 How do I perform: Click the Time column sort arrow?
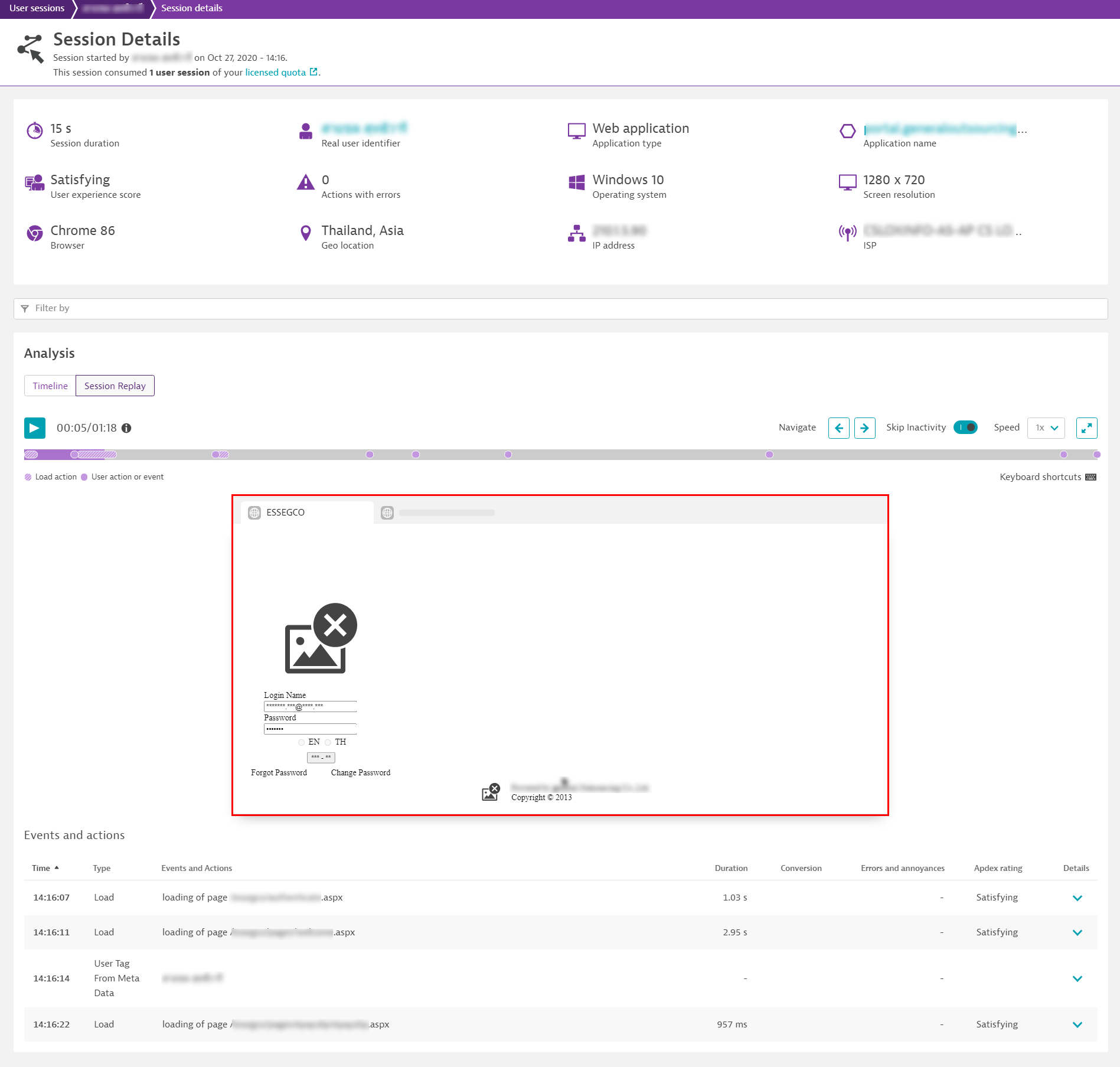coord(57,867)
